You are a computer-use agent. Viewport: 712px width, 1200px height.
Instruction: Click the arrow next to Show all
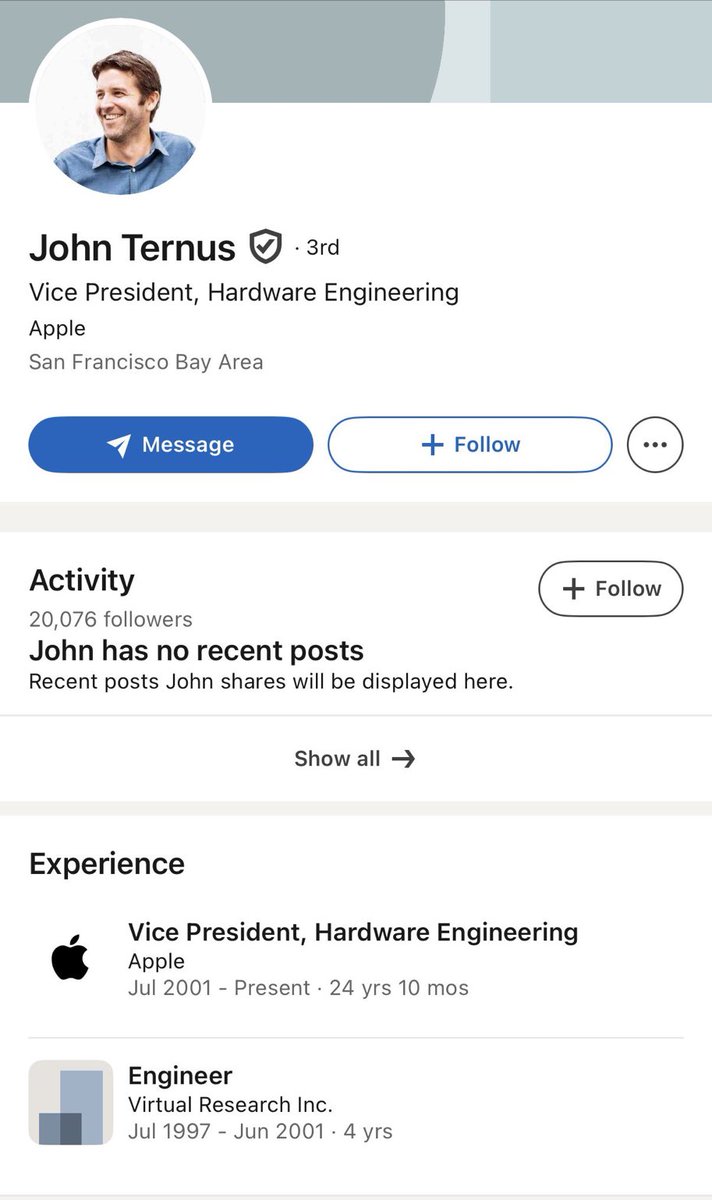tap(403, 759)
